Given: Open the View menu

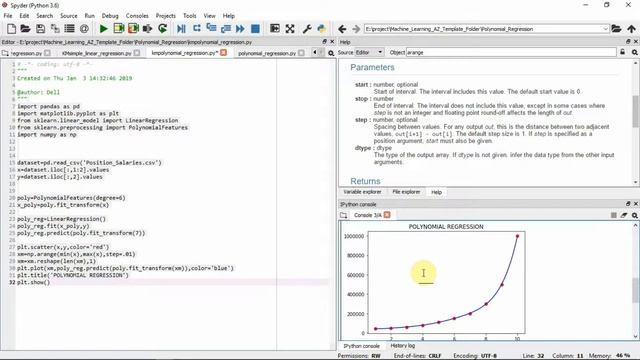Looking at the screenshot, I should [209, 16].
